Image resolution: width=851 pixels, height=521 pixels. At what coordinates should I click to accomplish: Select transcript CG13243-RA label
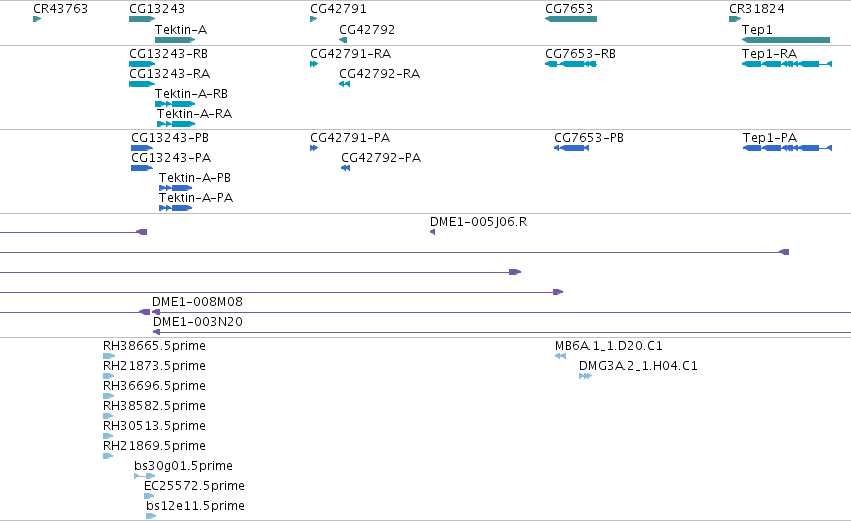[x=169, y=74]
